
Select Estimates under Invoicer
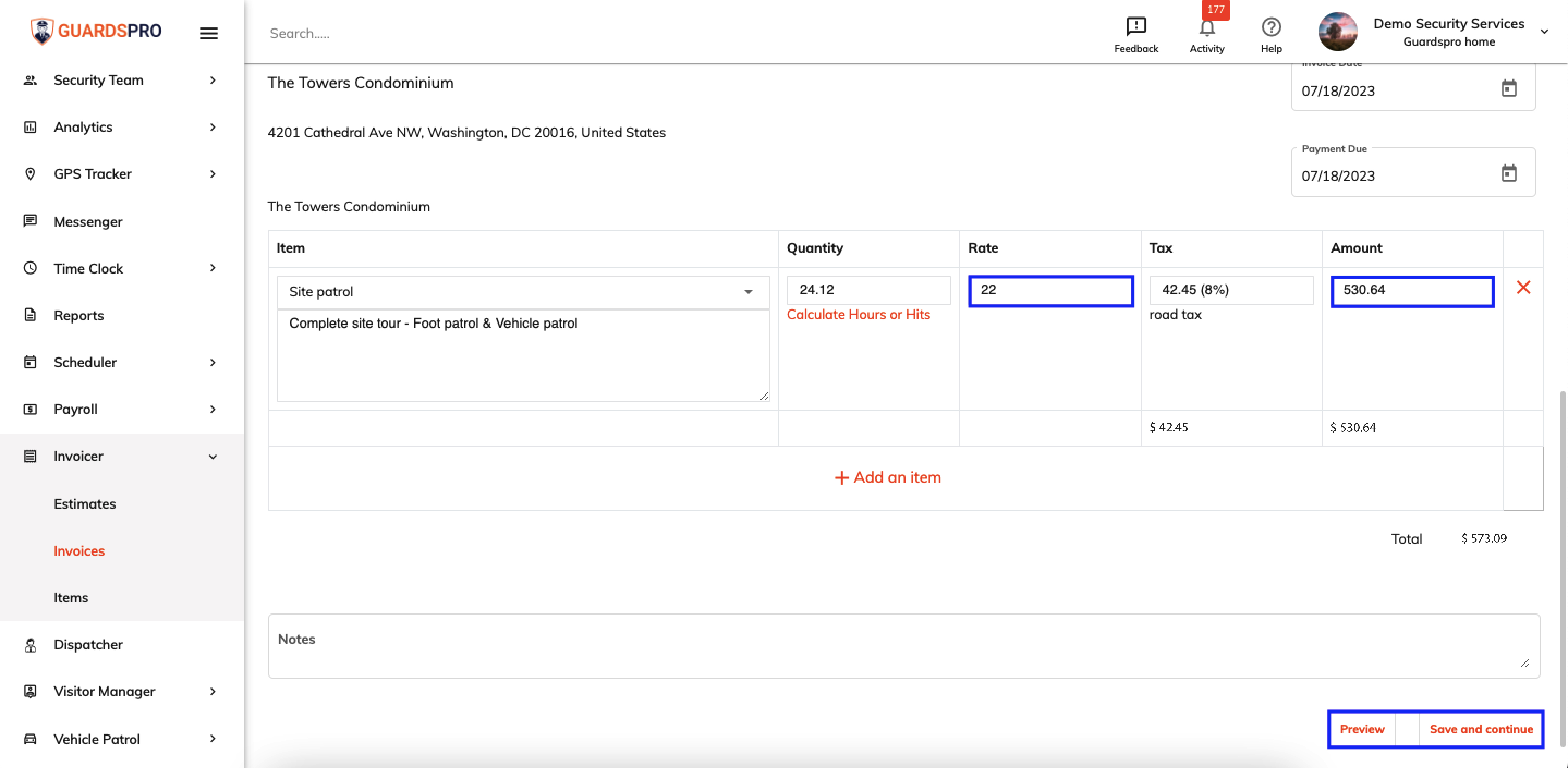[x=85, y=504]
